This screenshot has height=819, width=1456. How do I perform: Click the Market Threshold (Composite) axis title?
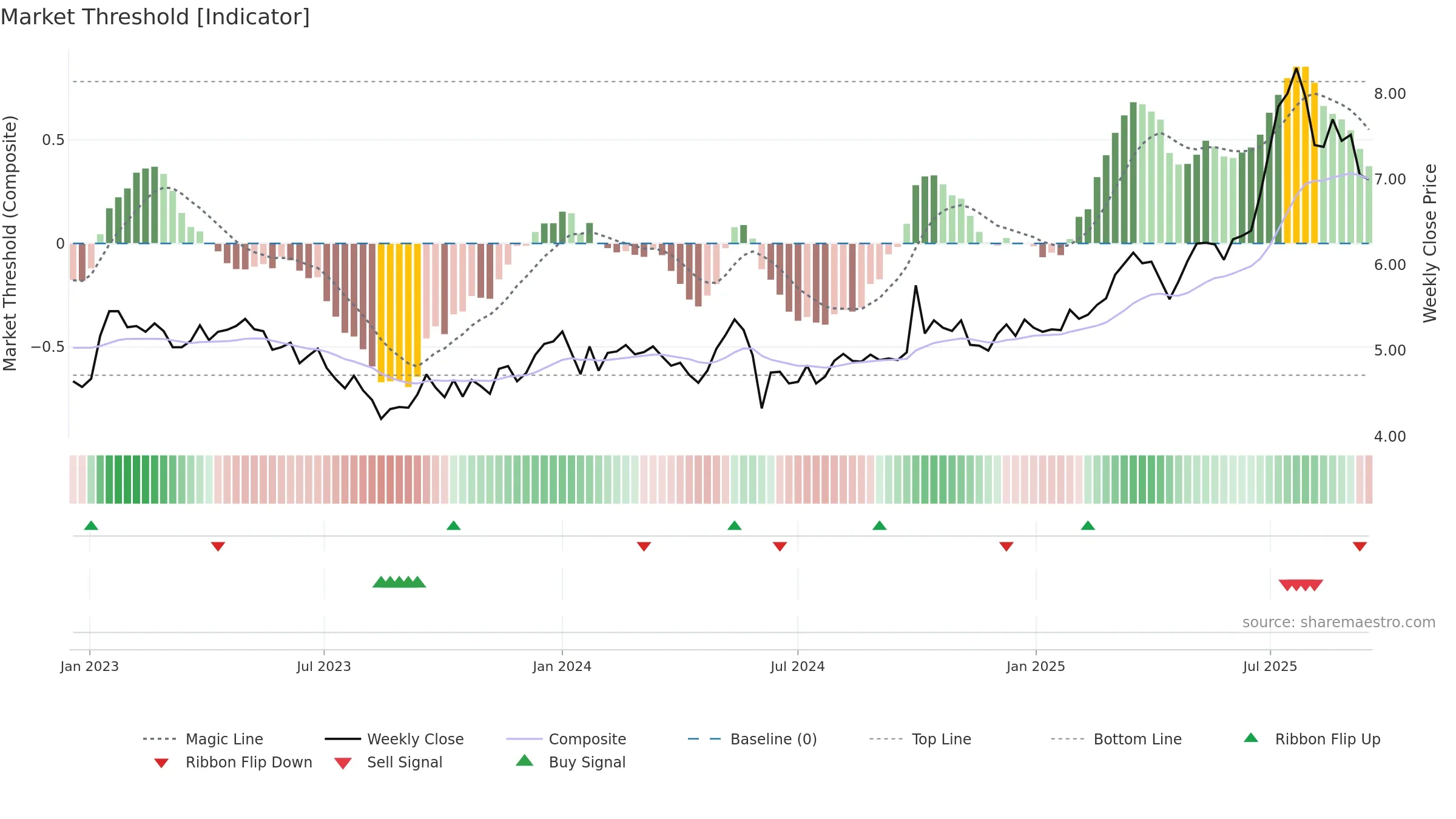point(10,243)
